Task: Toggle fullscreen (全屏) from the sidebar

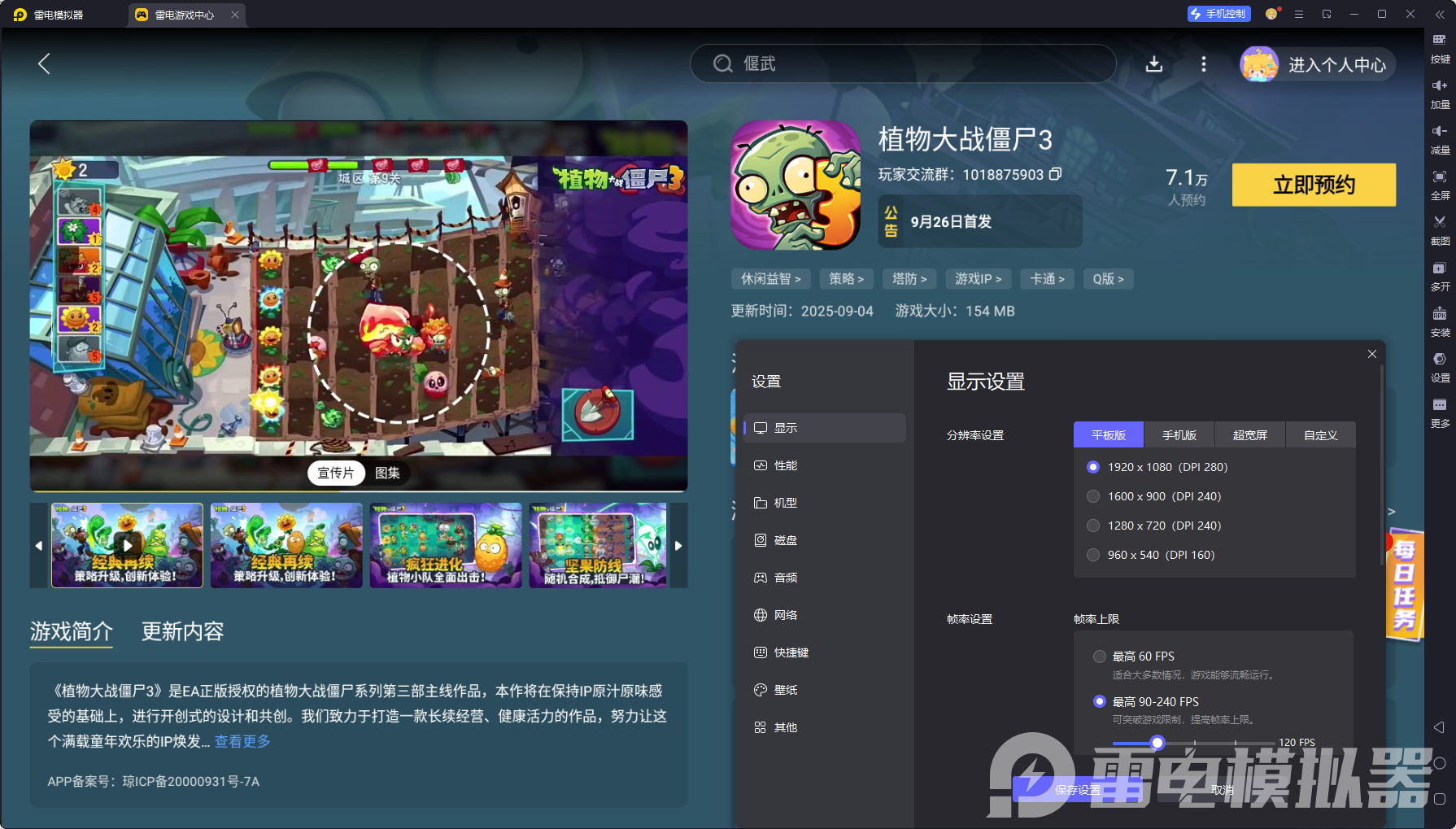Action: (1440, 184)
